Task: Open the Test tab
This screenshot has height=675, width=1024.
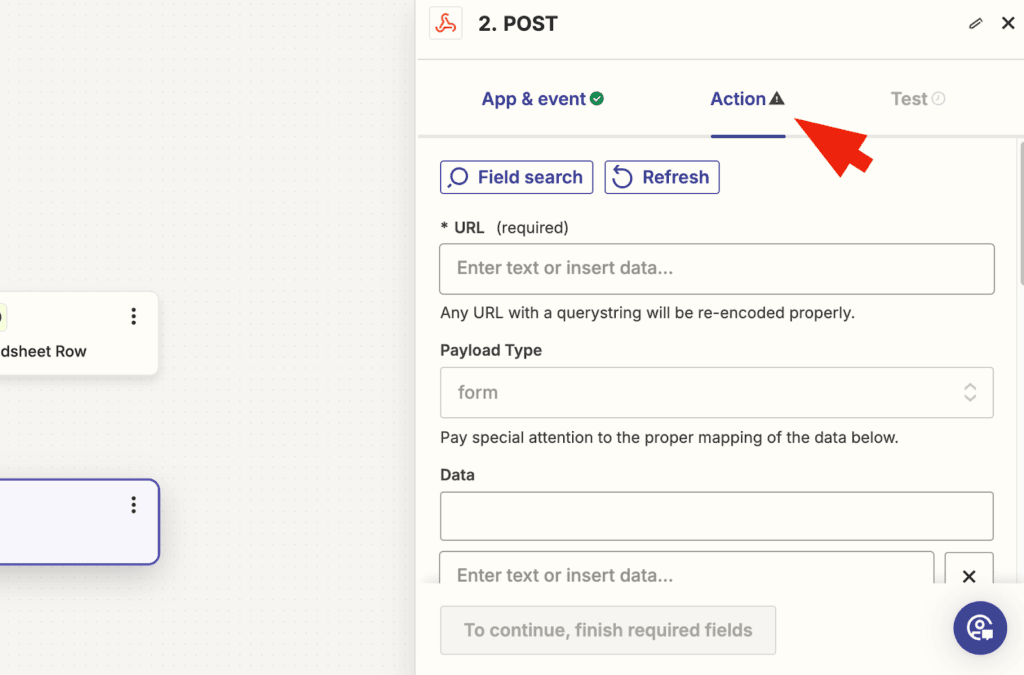Action: pyautogui.click(x=909, y=99)
